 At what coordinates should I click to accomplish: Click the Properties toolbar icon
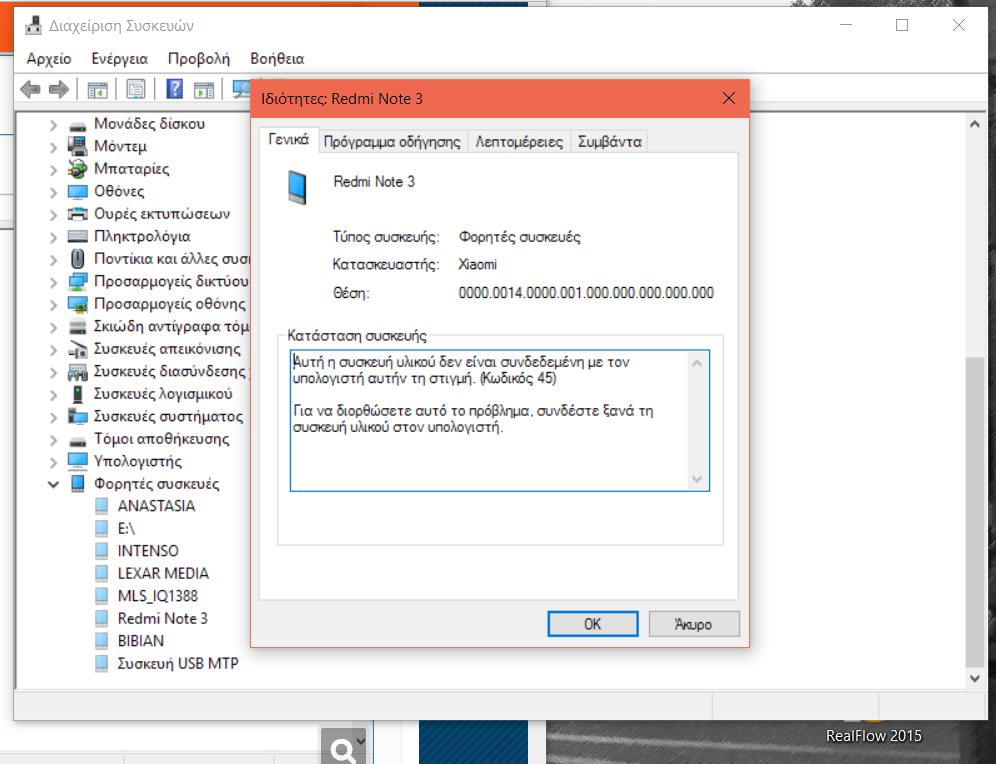(135, 90)
